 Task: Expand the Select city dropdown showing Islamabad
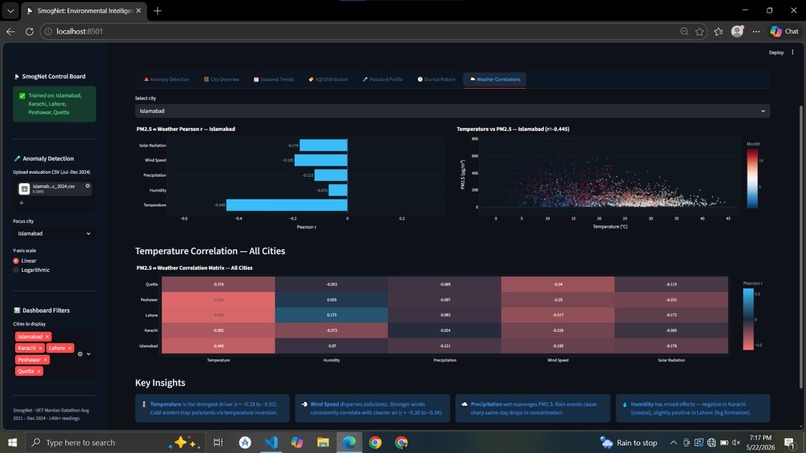point(452,111)
